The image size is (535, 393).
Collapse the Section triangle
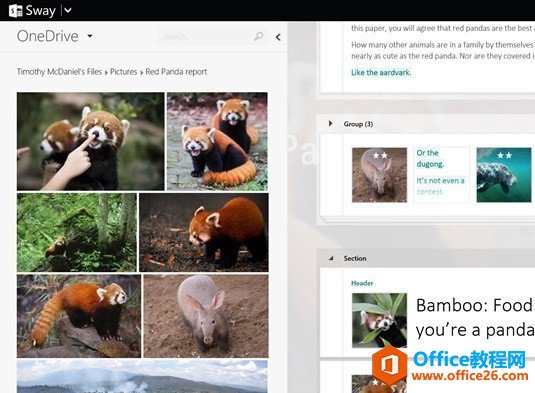(x=331, y=258)
